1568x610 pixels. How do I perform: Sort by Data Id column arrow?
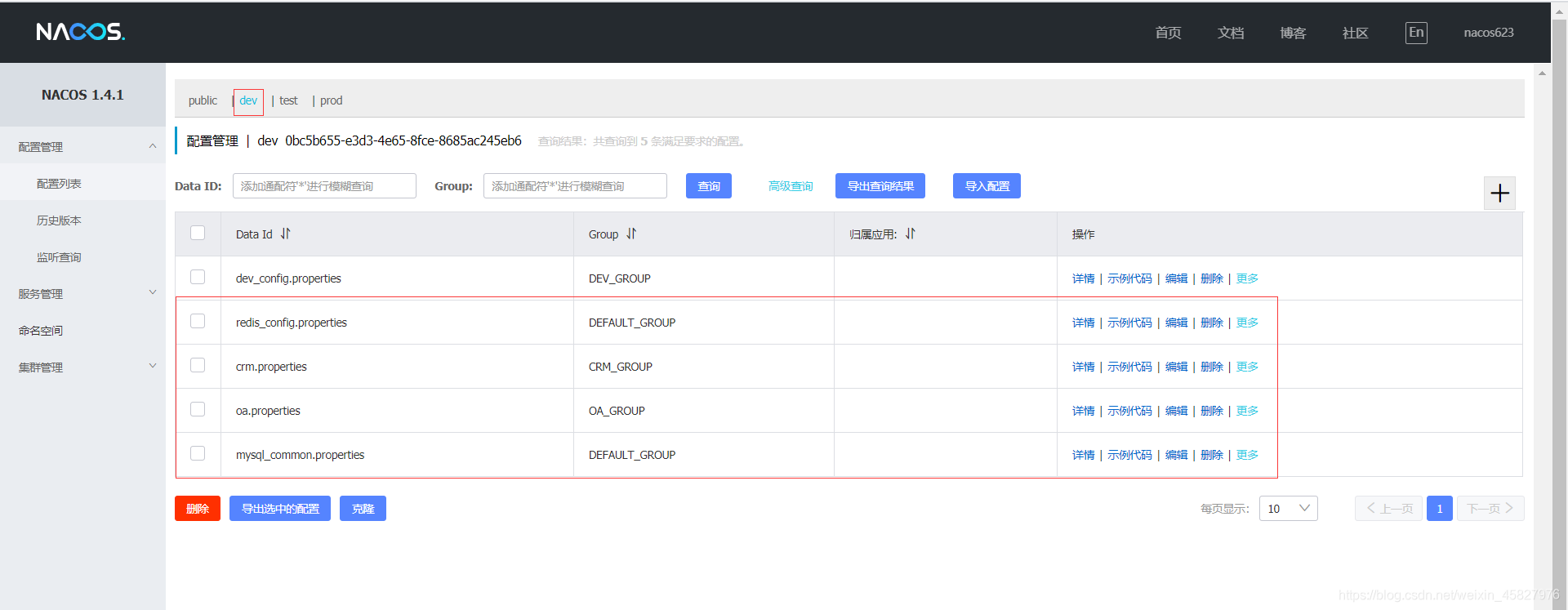coord(286,234)
